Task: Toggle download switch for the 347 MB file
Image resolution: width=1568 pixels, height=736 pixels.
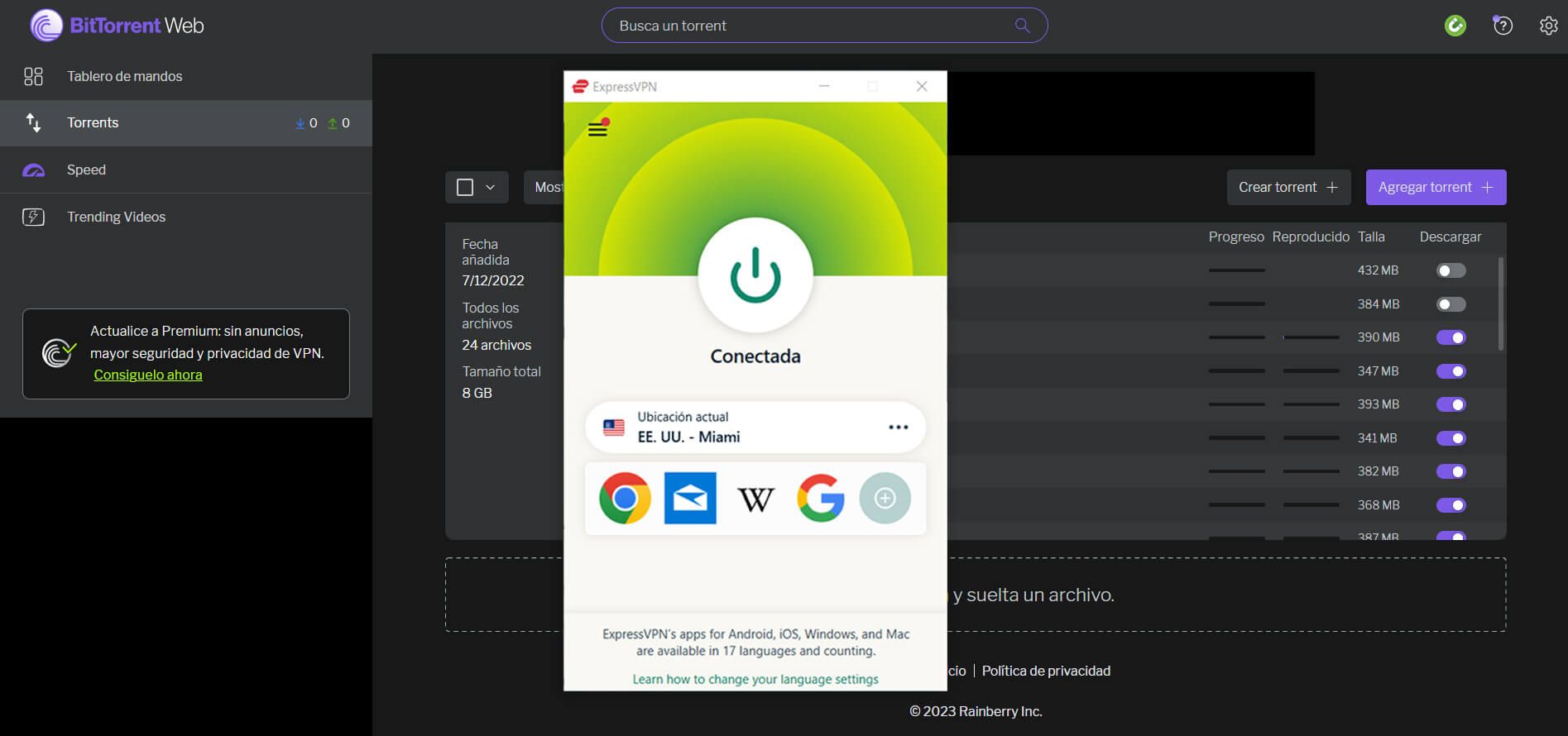Action: tap(1451, 371)
